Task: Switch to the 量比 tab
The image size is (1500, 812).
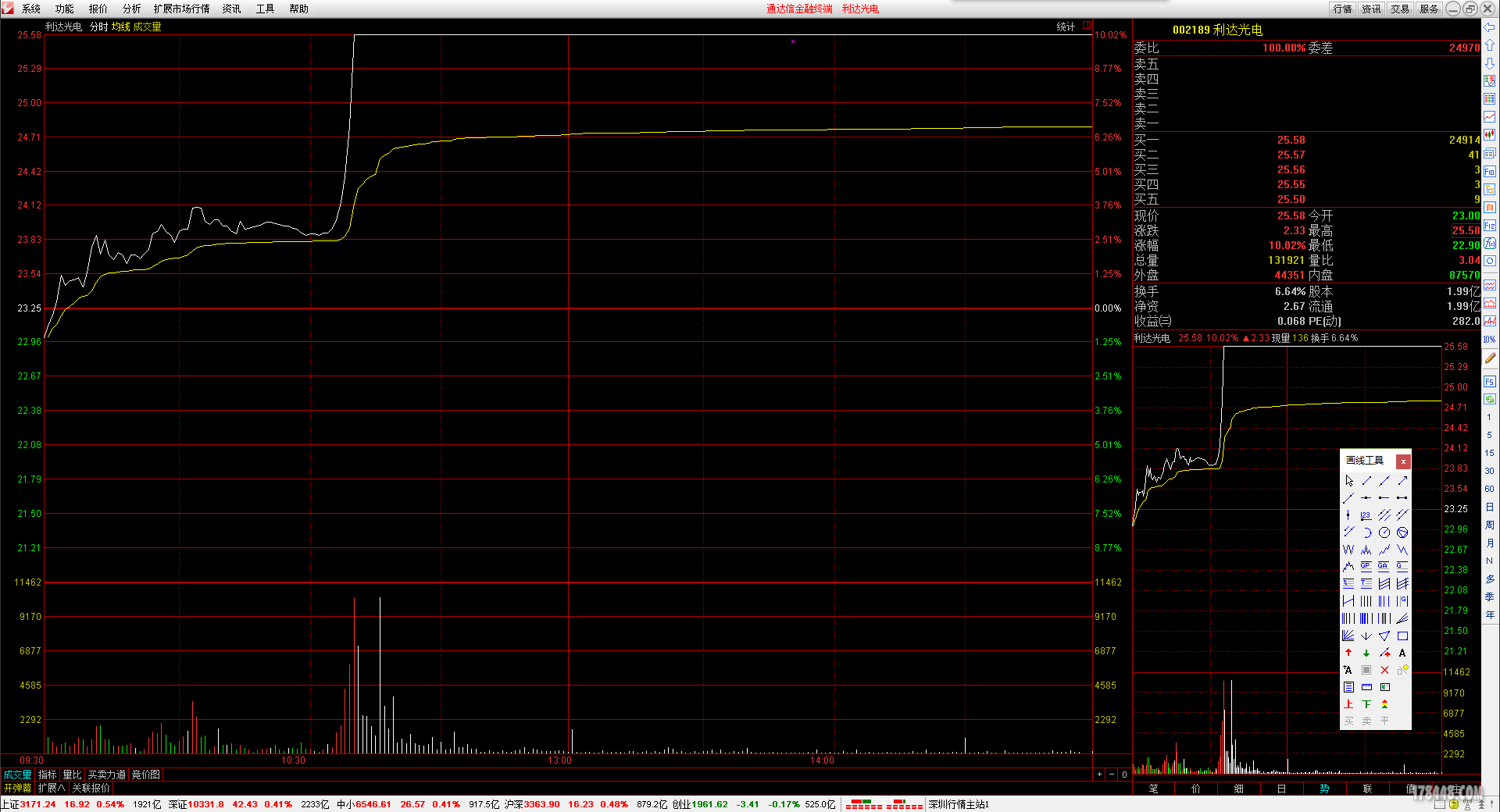Action: pyautogui.click(x=72, y=775)
